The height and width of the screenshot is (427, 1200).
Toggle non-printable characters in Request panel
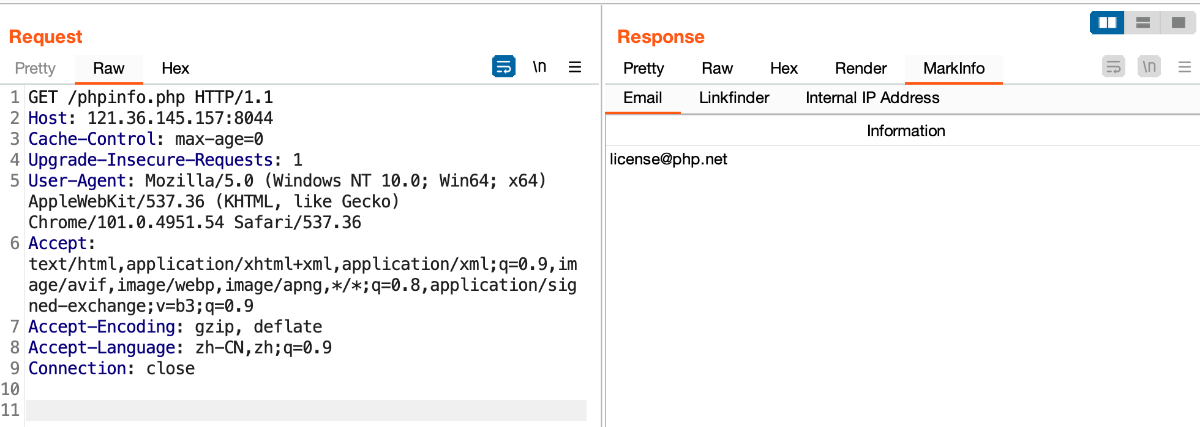540,67
